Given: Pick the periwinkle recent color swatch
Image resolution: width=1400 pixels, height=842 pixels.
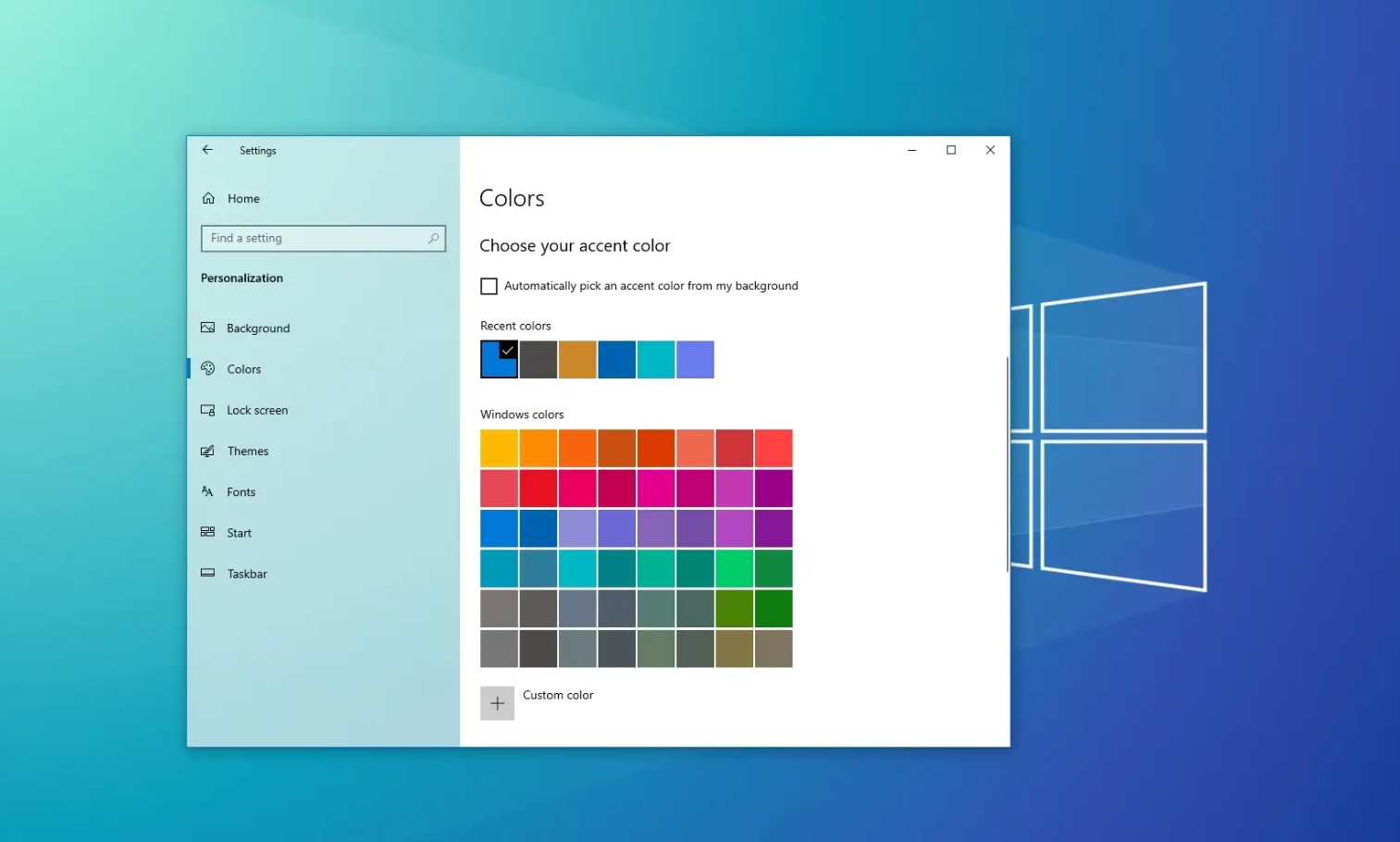Looking at the screenshot, I should pos(695,359).
